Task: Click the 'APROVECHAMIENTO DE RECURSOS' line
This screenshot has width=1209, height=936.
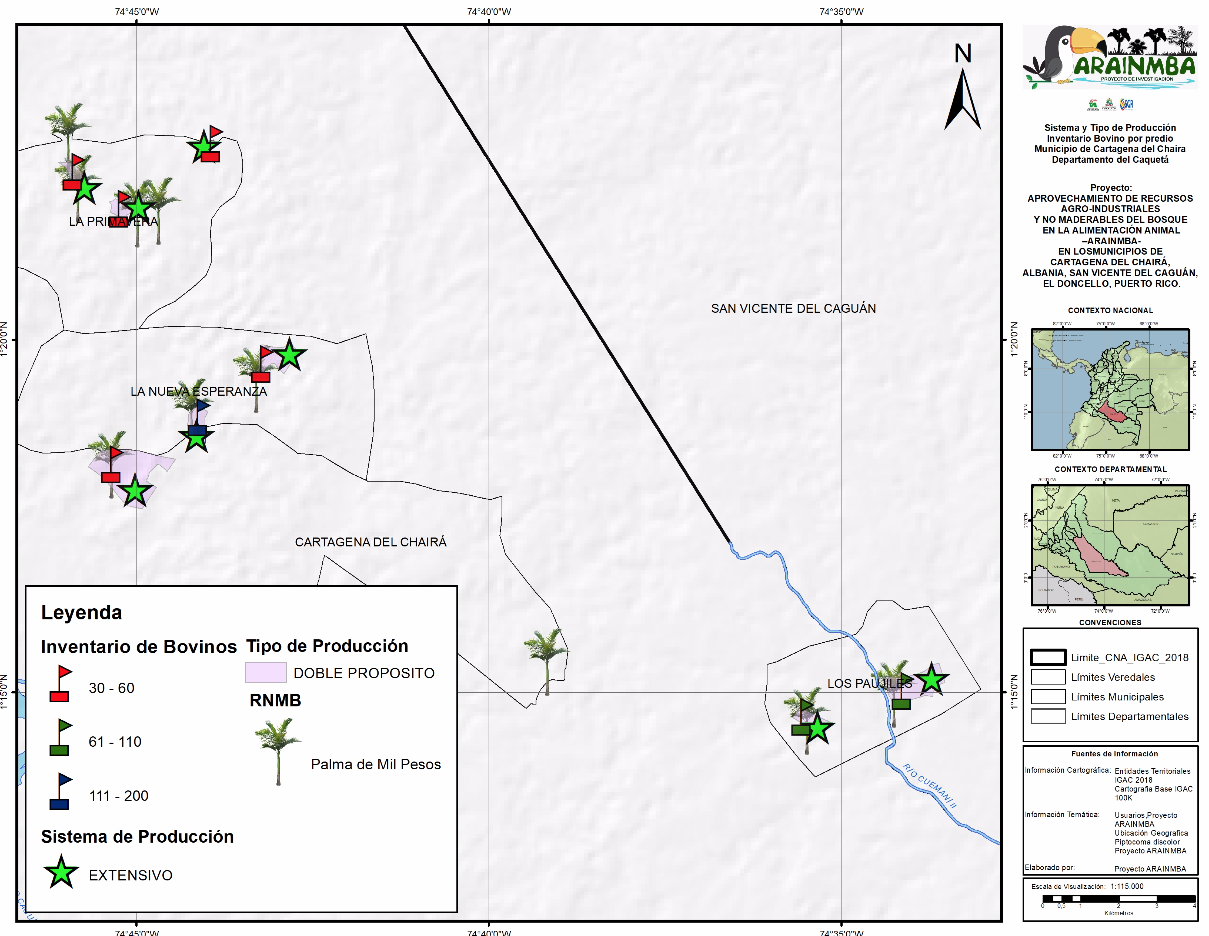Action: (1111, 198)
